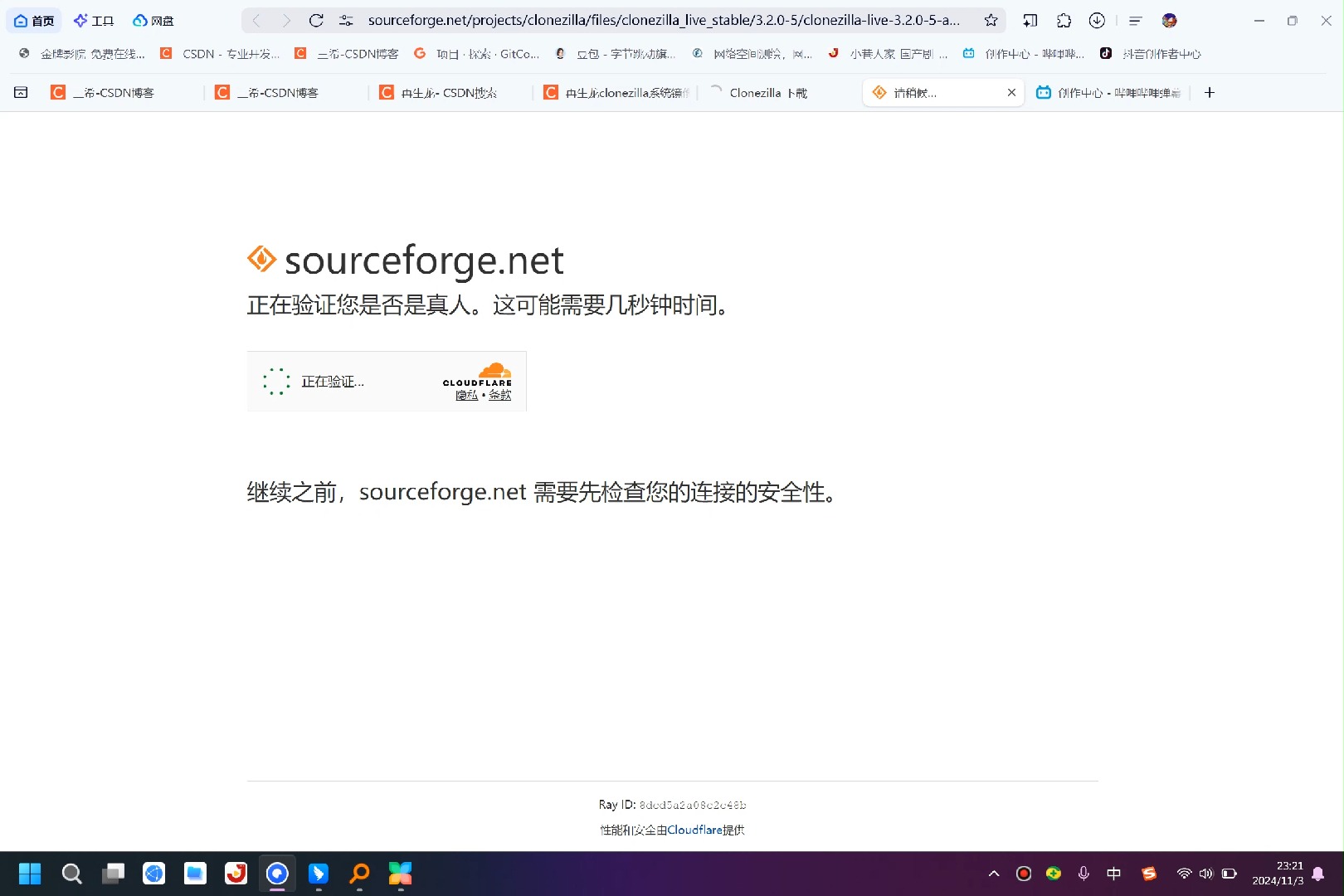
Task: Click the sourceforge.net diamond logo
Action: (262, 259)
